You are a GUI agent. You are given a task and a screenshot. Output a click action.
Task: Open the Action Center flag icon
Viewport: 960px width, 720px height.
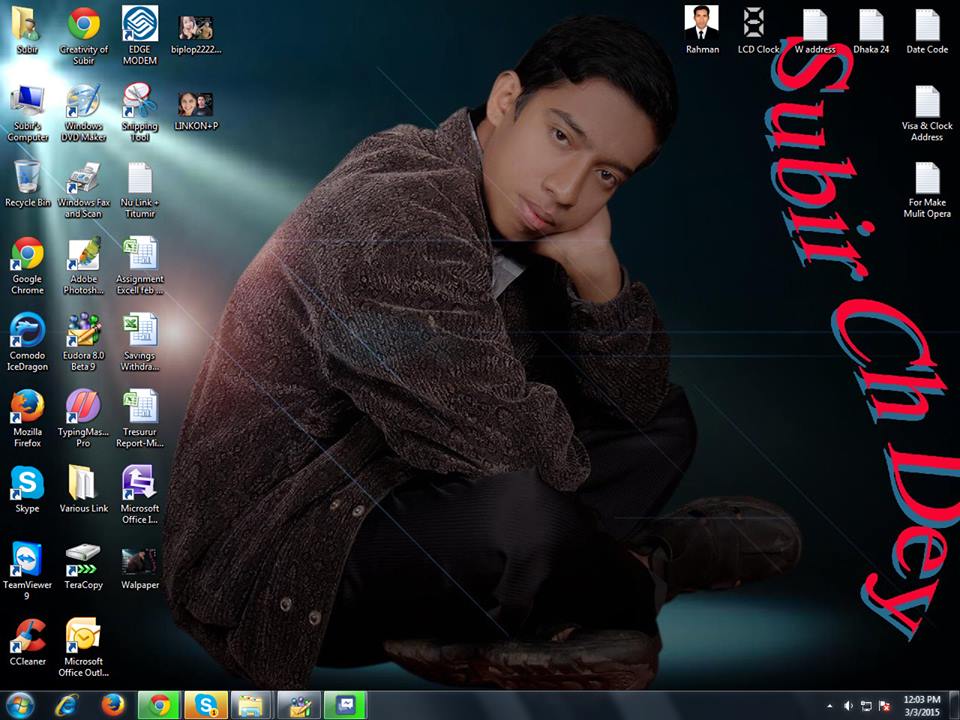pos(884,706)
